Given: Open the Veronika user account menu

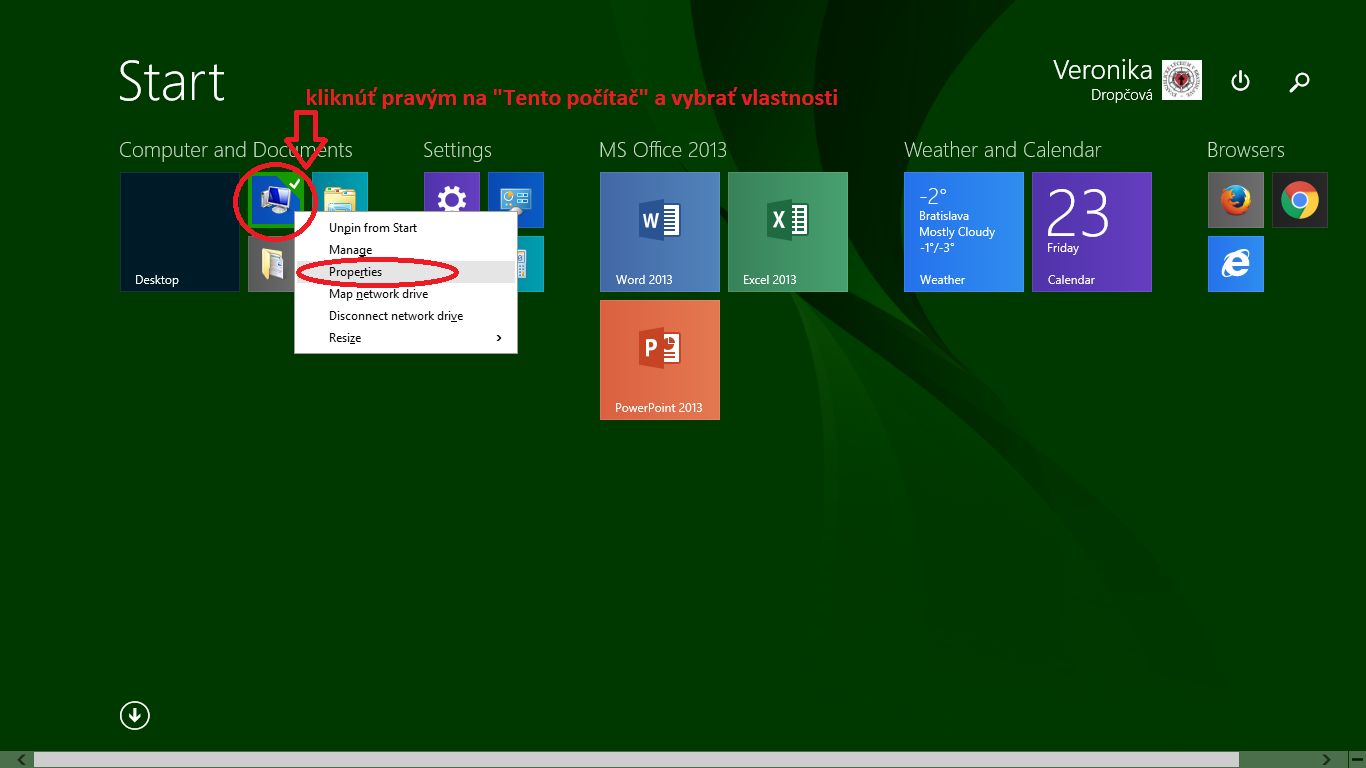Looking at the screenshot, I should coord(1127,79).
